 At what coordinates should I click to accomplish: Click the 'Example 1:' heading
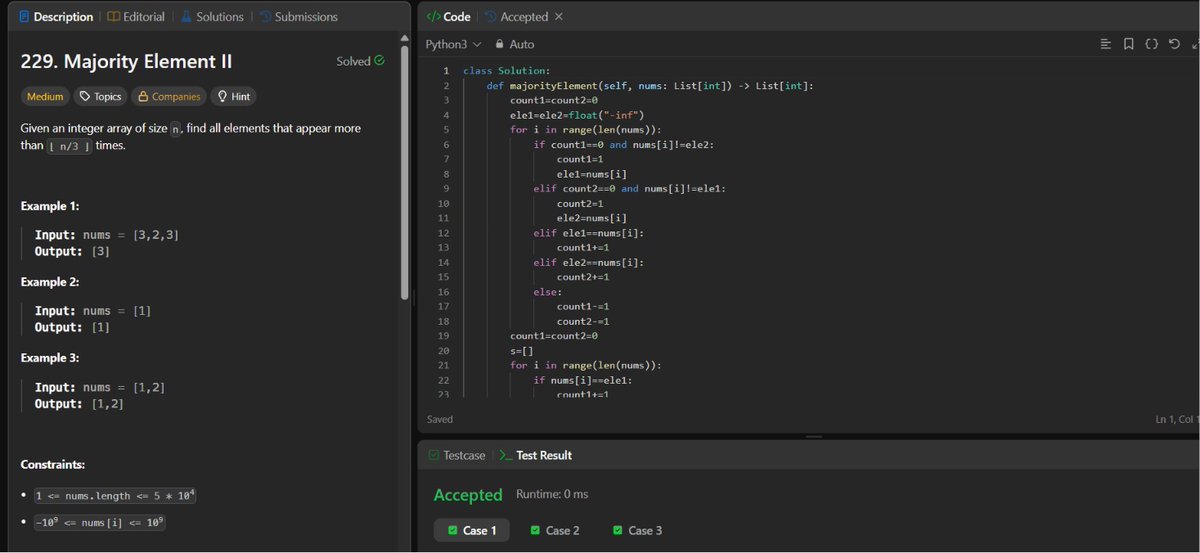tap(49, 206)
